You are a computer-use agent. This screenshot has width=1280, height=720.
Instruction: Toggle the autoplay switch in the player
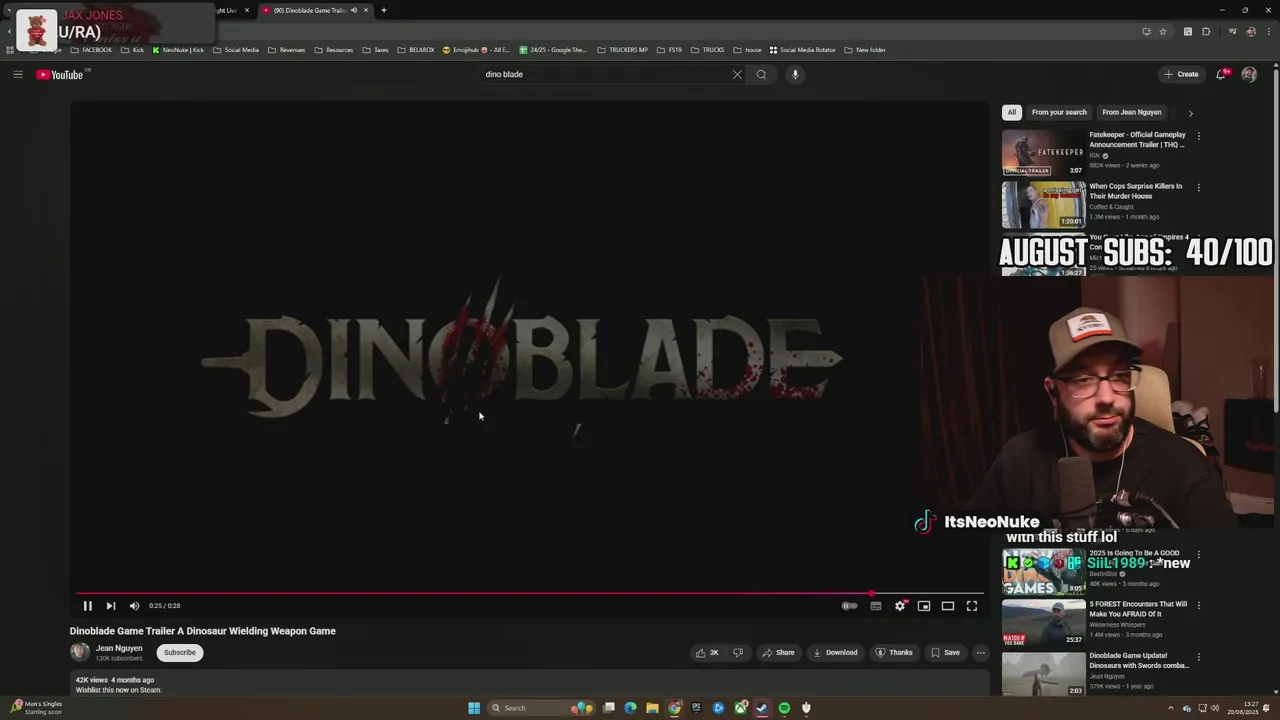click(x=849, y=606)
